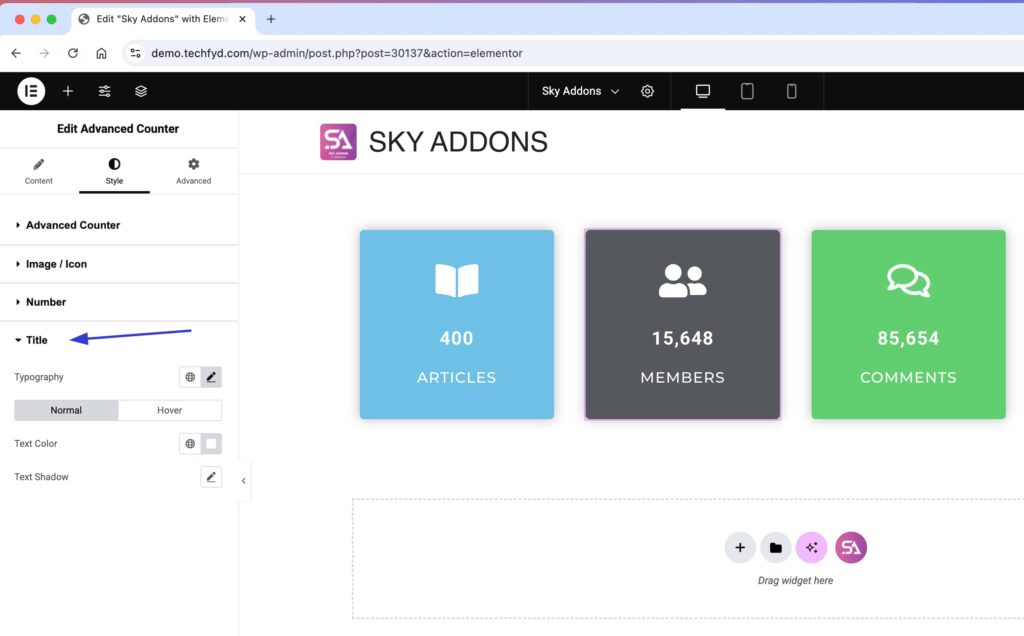Select the Normal state tab
Viewport: 1024px width, 636px height.
coord(66,411)
